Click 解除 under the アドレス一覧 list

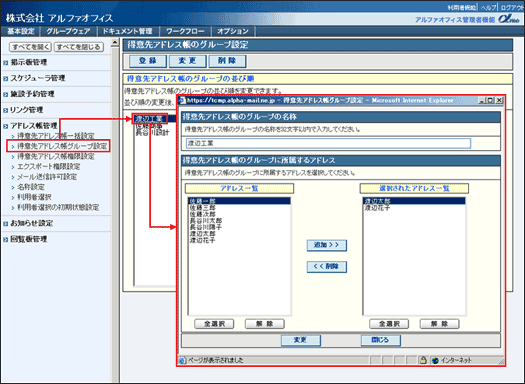point(265,324)
